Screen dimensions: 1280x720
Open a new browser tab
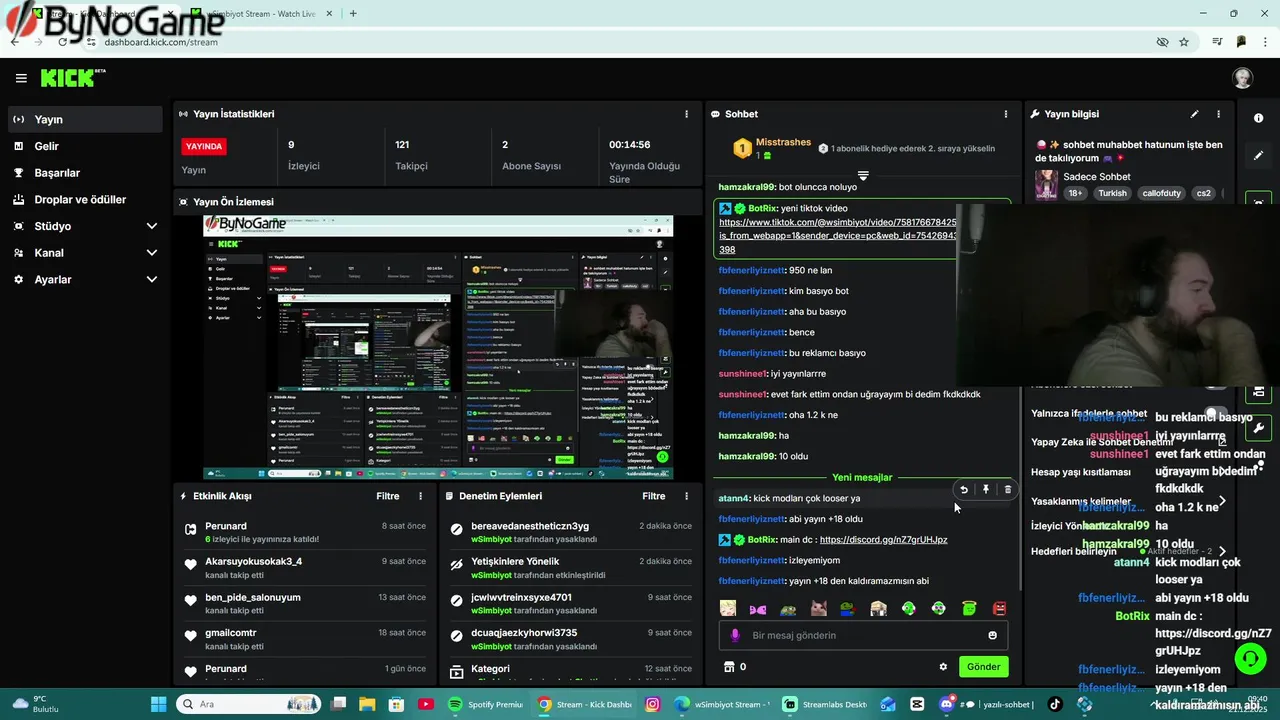tap(353, 13)
